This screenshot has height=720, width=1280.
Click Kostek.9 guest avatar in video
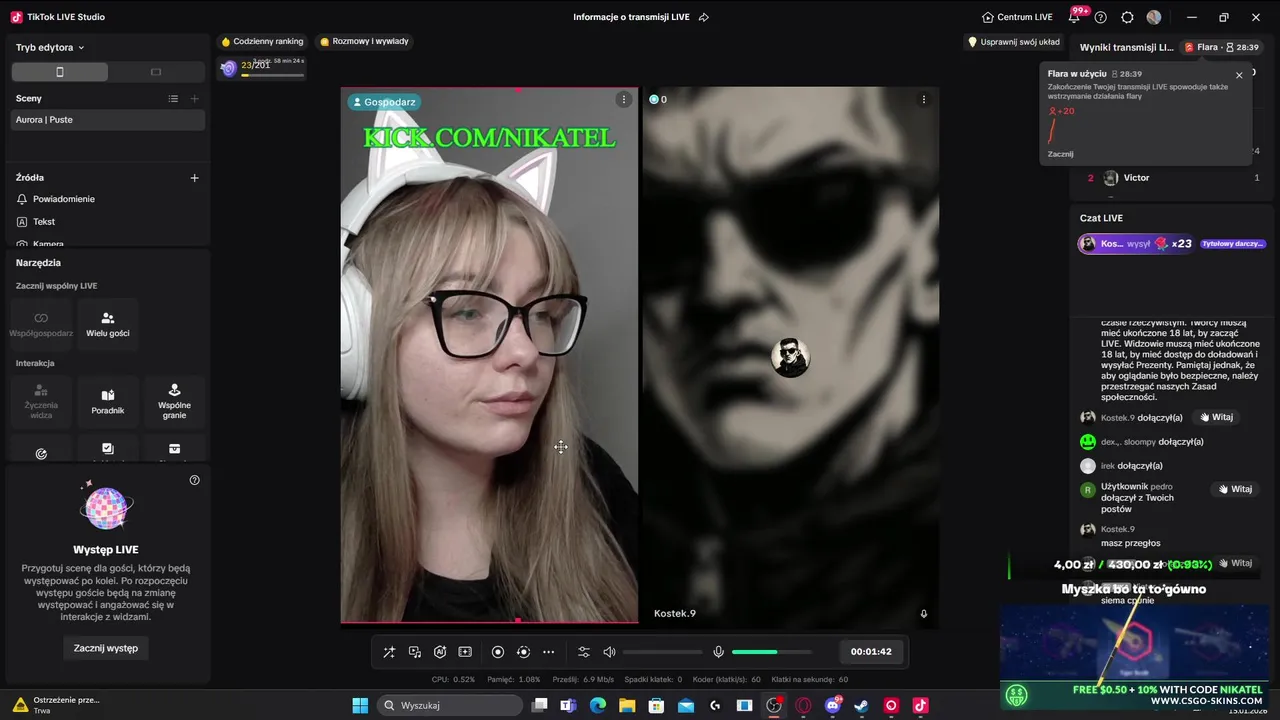(790, 357)
